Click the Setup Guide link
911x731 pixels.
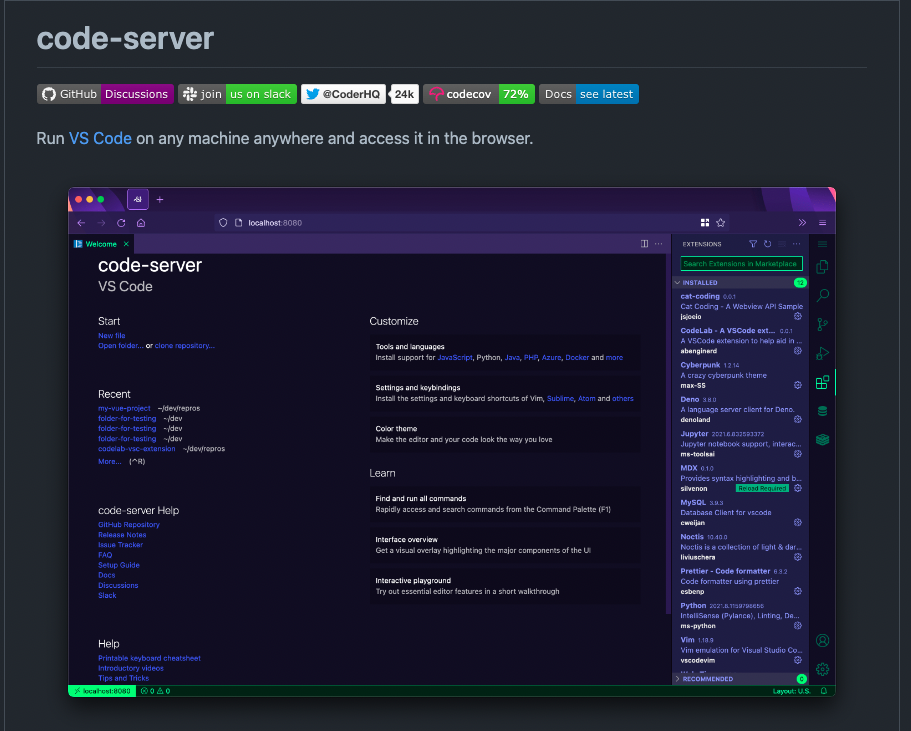pos(119,565)
